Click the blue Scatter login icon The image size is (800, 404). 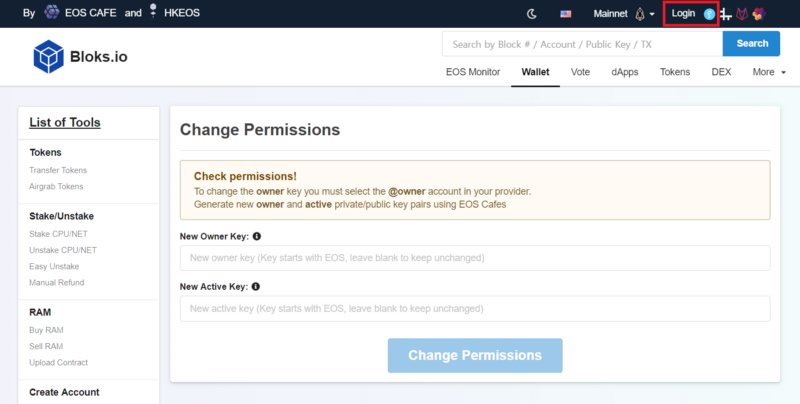pyautogui.click(x=709, y=14)
